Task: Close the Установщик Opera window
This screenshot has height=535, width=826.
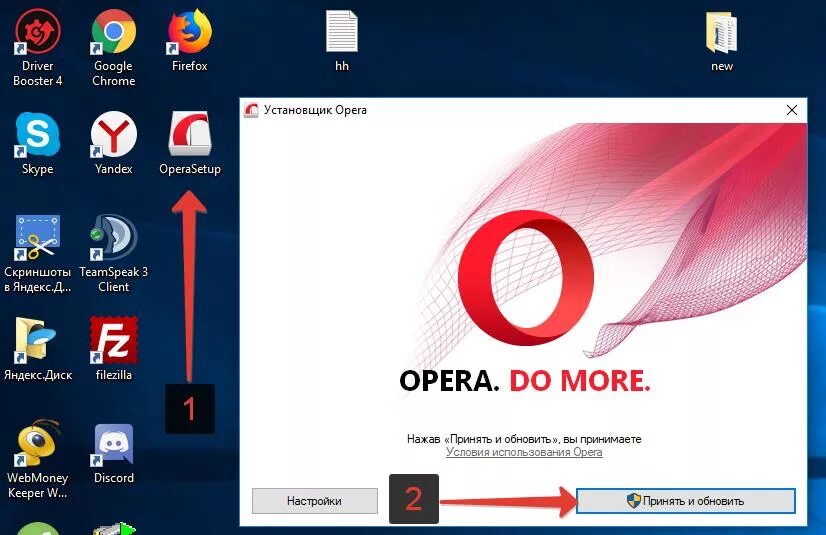Action: click(x=792, y=110)
